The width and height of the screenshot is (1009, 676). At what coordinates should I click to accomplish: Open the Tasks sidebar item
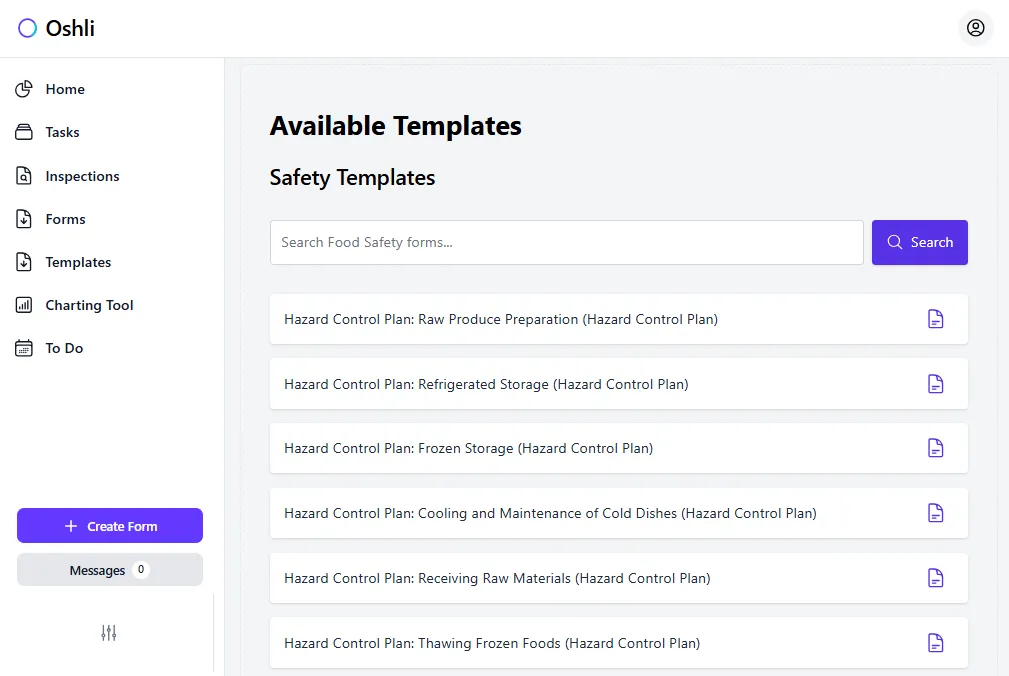point(62,132)
